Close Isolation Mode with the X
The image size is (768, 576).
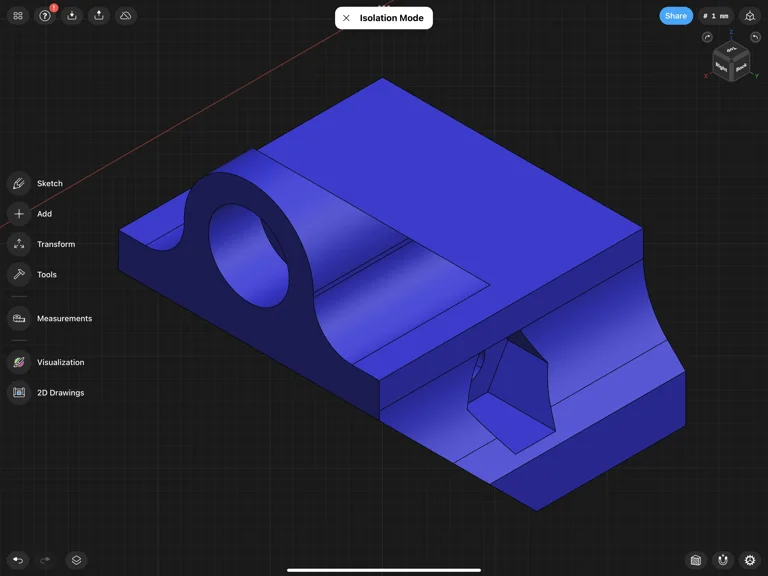[346, 18]
